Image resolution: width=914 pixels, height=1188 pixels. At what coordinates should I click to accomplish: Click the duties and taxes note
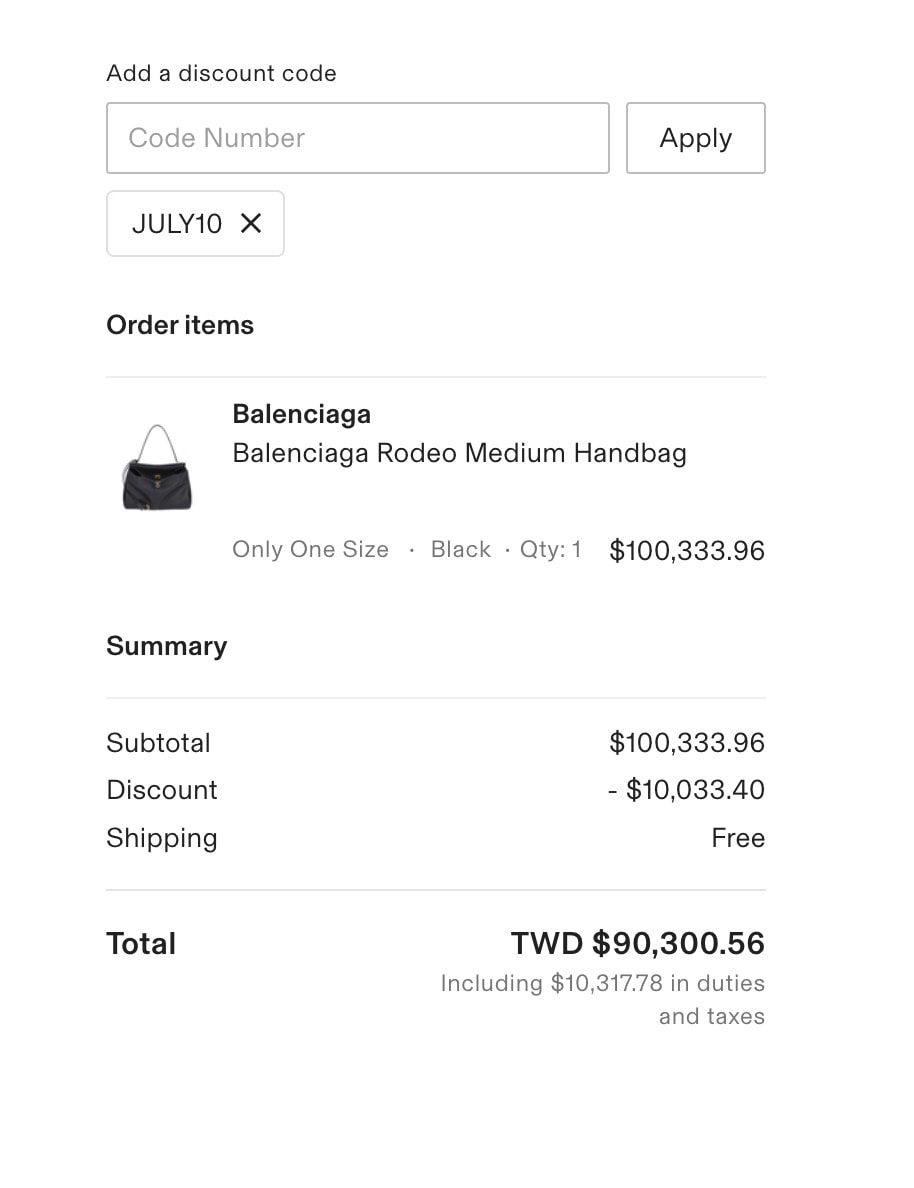pos(603,999)
